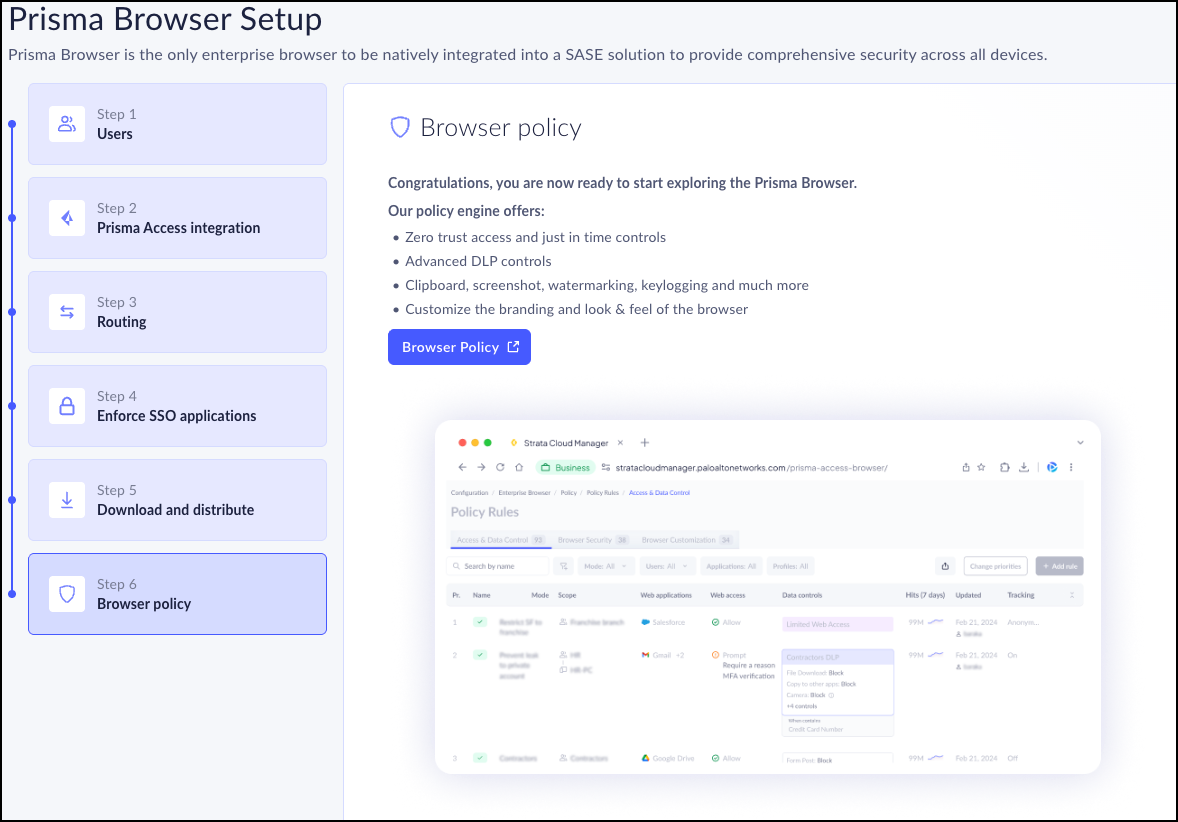
Task: Click the Prisma Access integration logo icon
Action: tap(67, 218)
